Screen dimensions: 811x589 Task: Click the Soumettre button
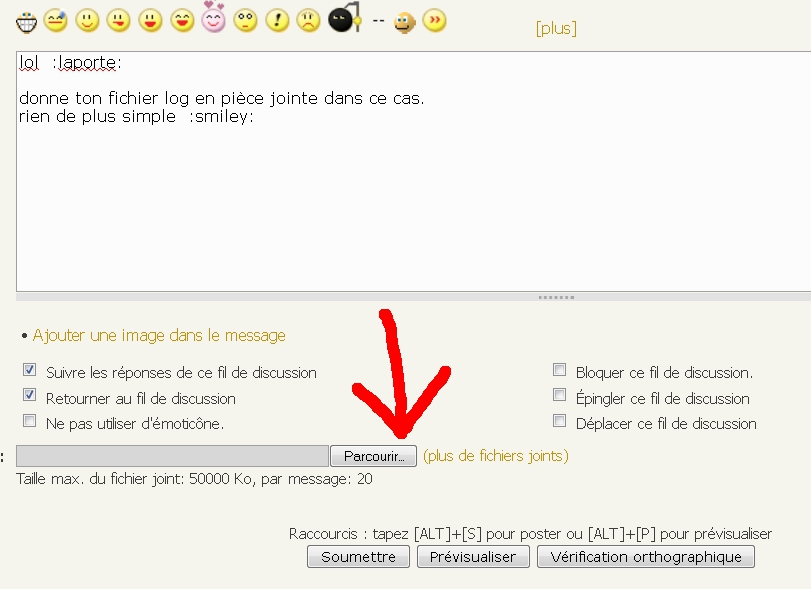(x=358, y=557)
